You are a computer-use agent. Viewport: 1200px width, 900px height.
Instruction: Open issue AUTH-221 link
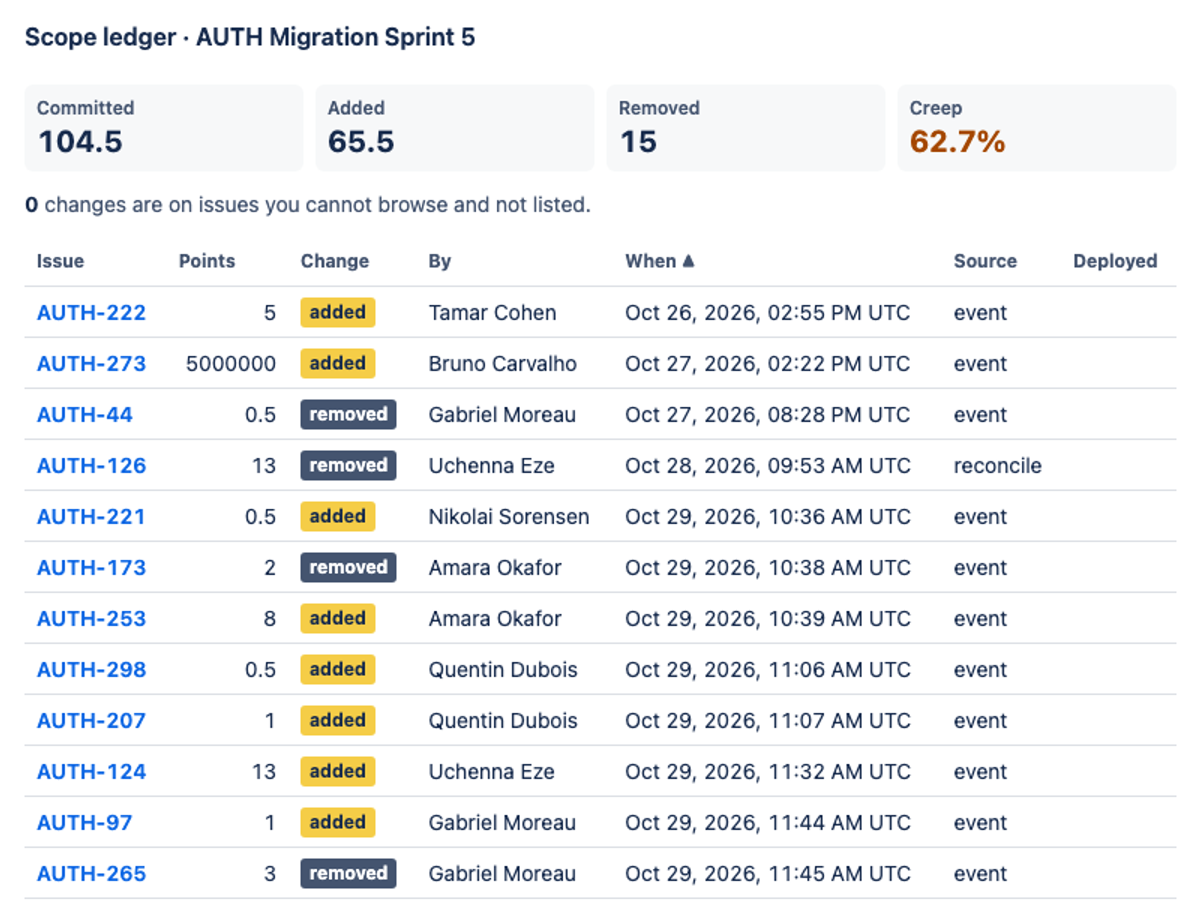91,516
